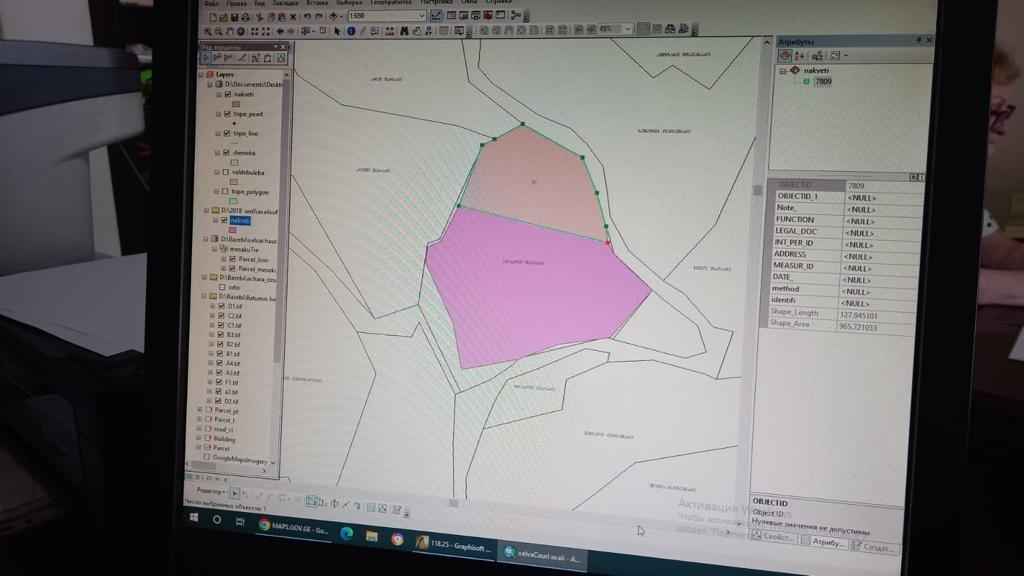Open the Windows Start menu
Viewport: 1024px width, 576px height.
click(x=194, y=518)
